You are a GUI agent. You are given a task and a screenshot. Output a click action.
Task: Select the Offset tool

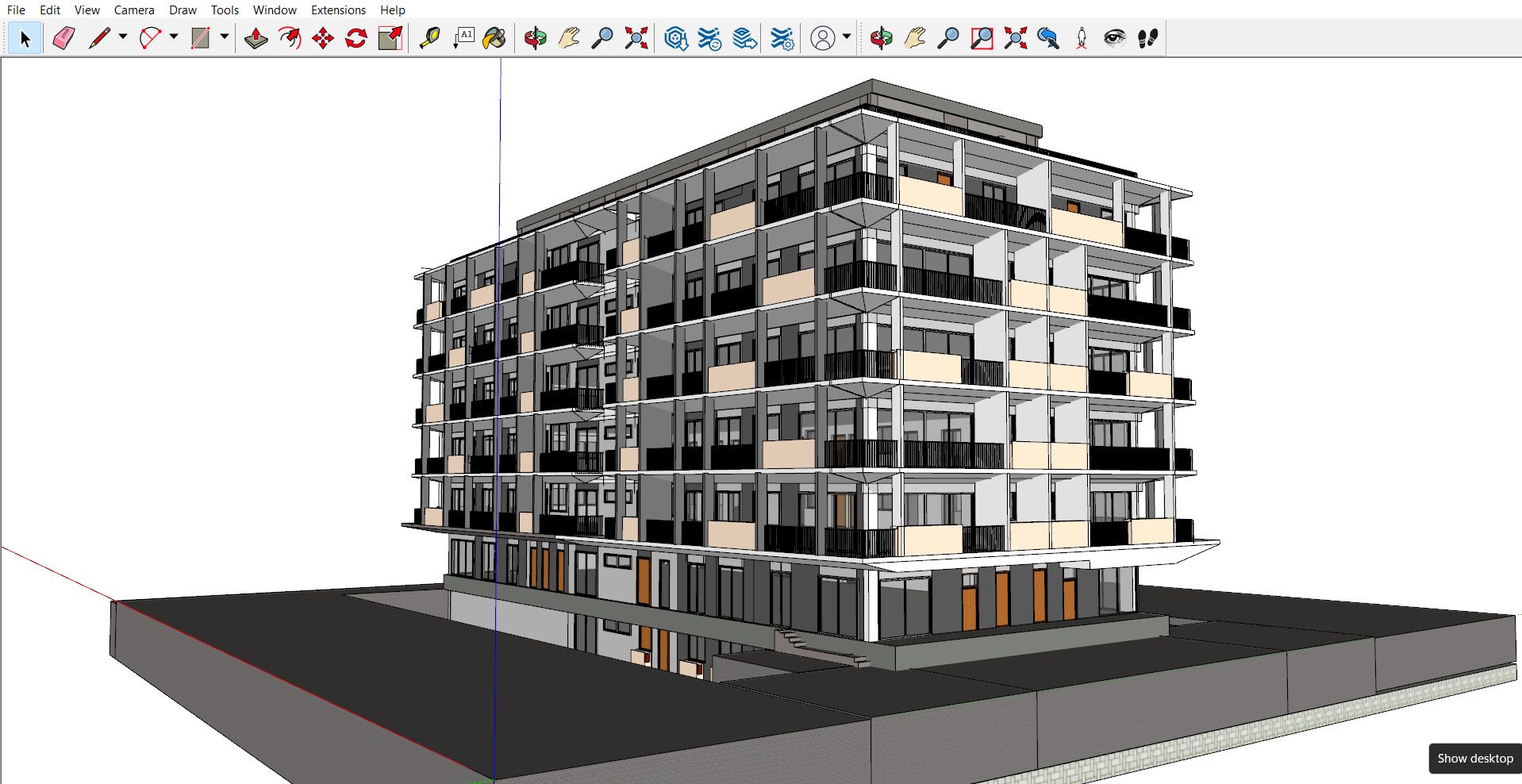pyautogui.click(x=290, y=38)
